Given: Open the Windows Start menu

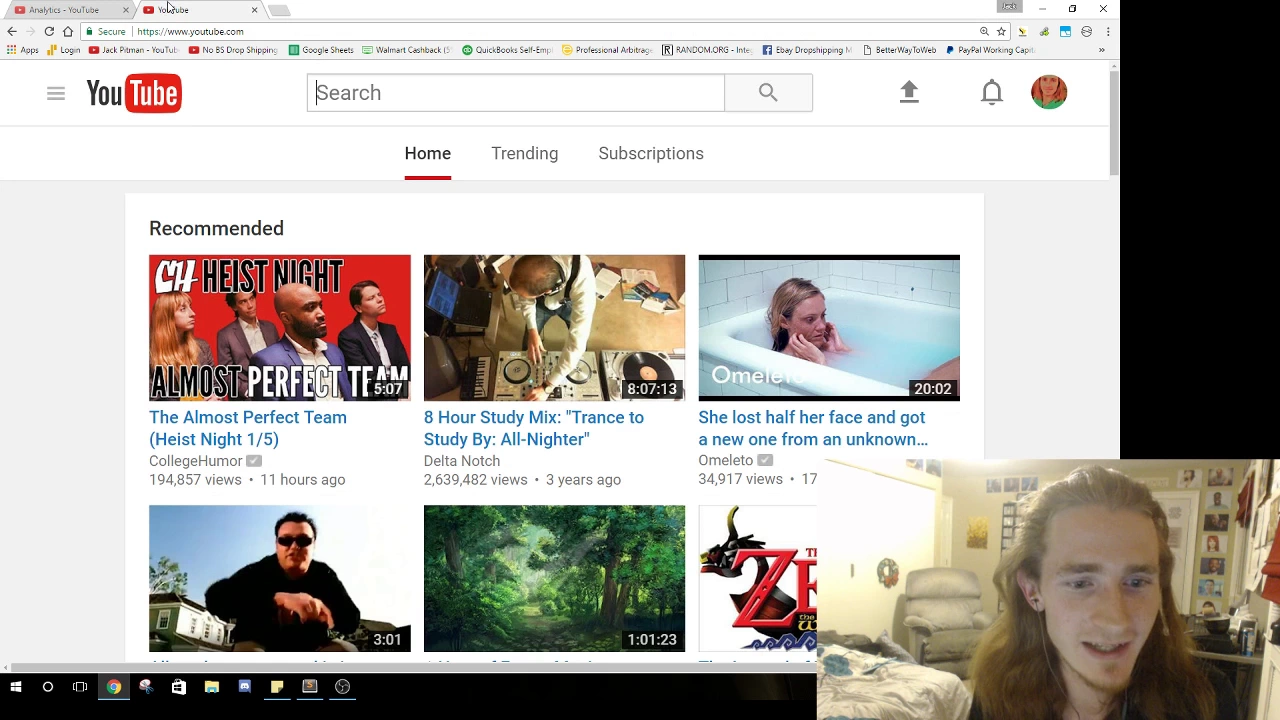Looking at the screenshot, I should pos(16,687).
